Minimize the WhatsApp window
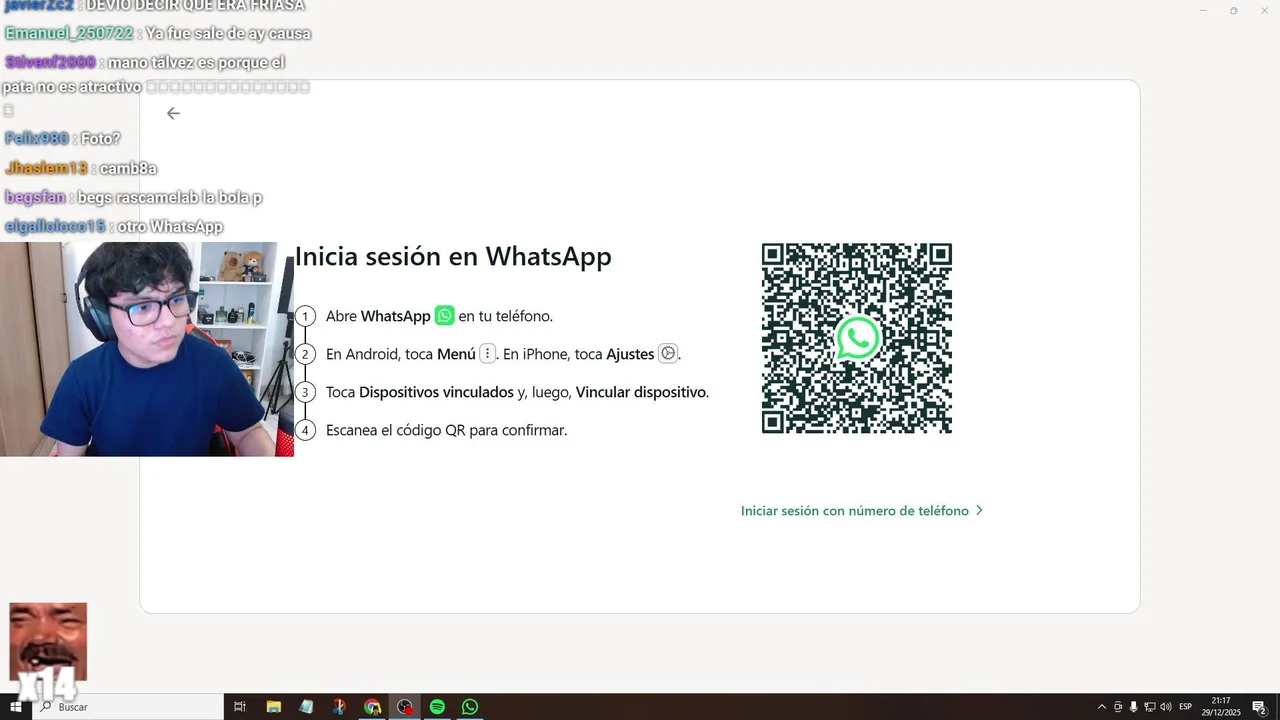Image resolution: width=1280 pixels, height=720 pixels. tap(1203, 11)
